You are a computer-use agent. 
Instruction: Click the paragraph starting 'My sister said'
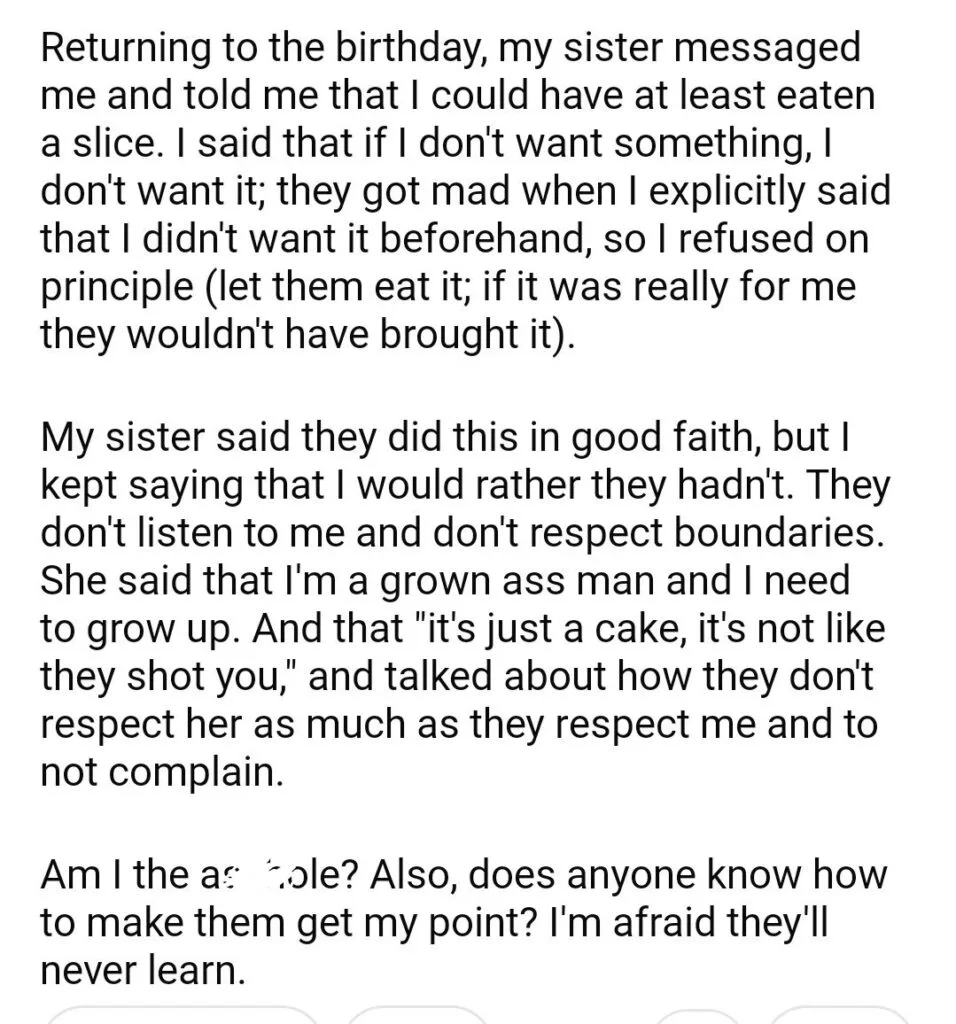click(465, 604)
